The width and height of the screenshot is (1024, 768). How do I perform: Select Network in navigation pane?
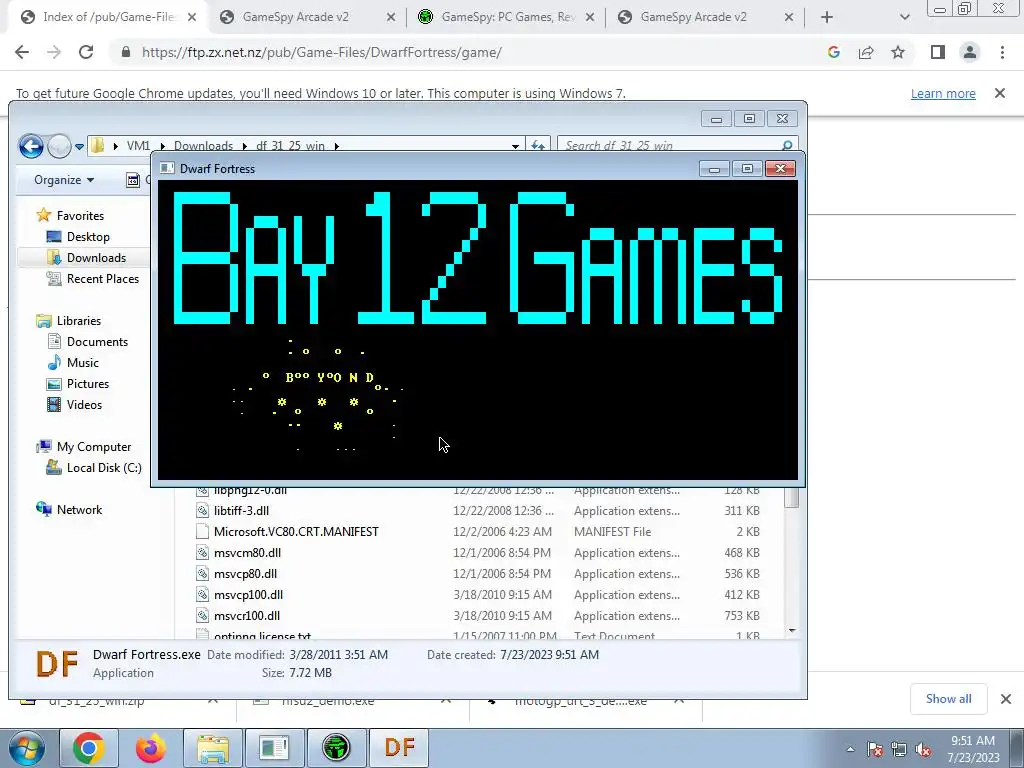pyautogui.click(x=79, y=509)
